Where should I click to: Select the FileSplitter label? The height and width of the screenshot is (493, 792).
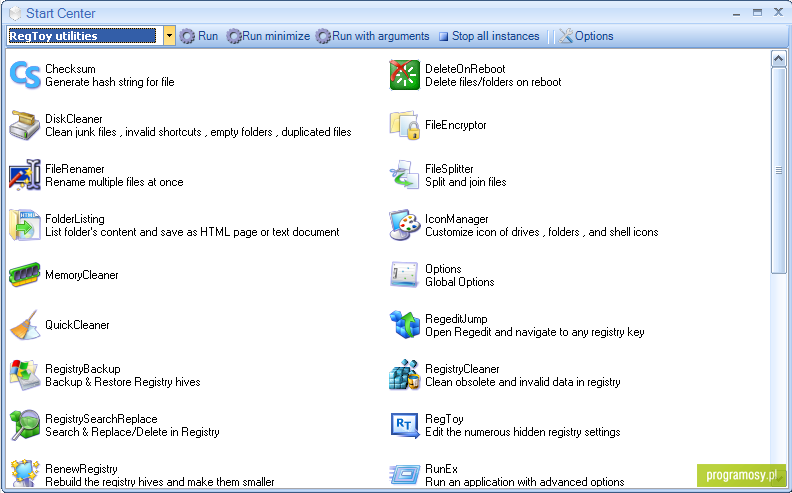click(x=449, y=169)
